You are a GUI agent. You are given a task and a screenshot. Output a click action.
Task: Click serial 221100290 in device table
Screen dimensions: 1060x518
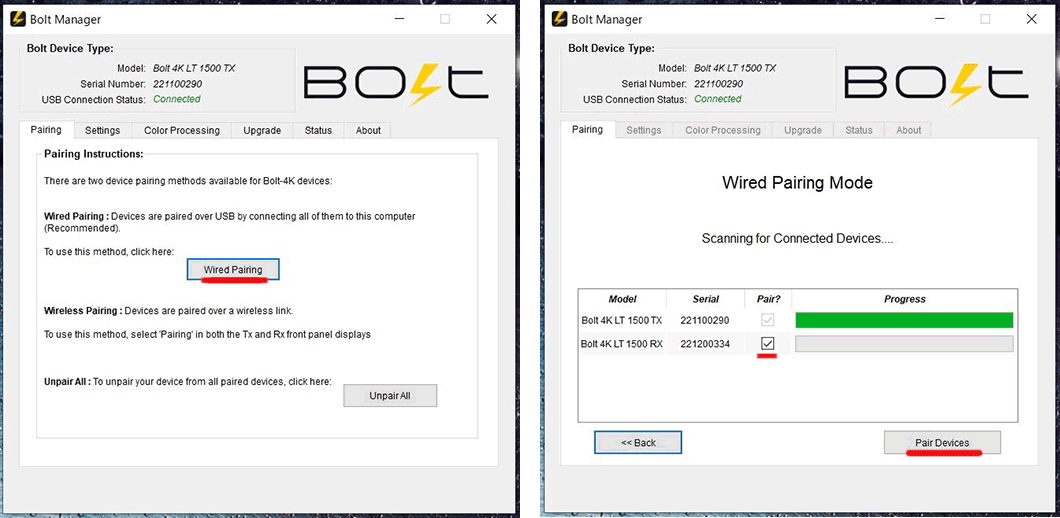(705, 320)
